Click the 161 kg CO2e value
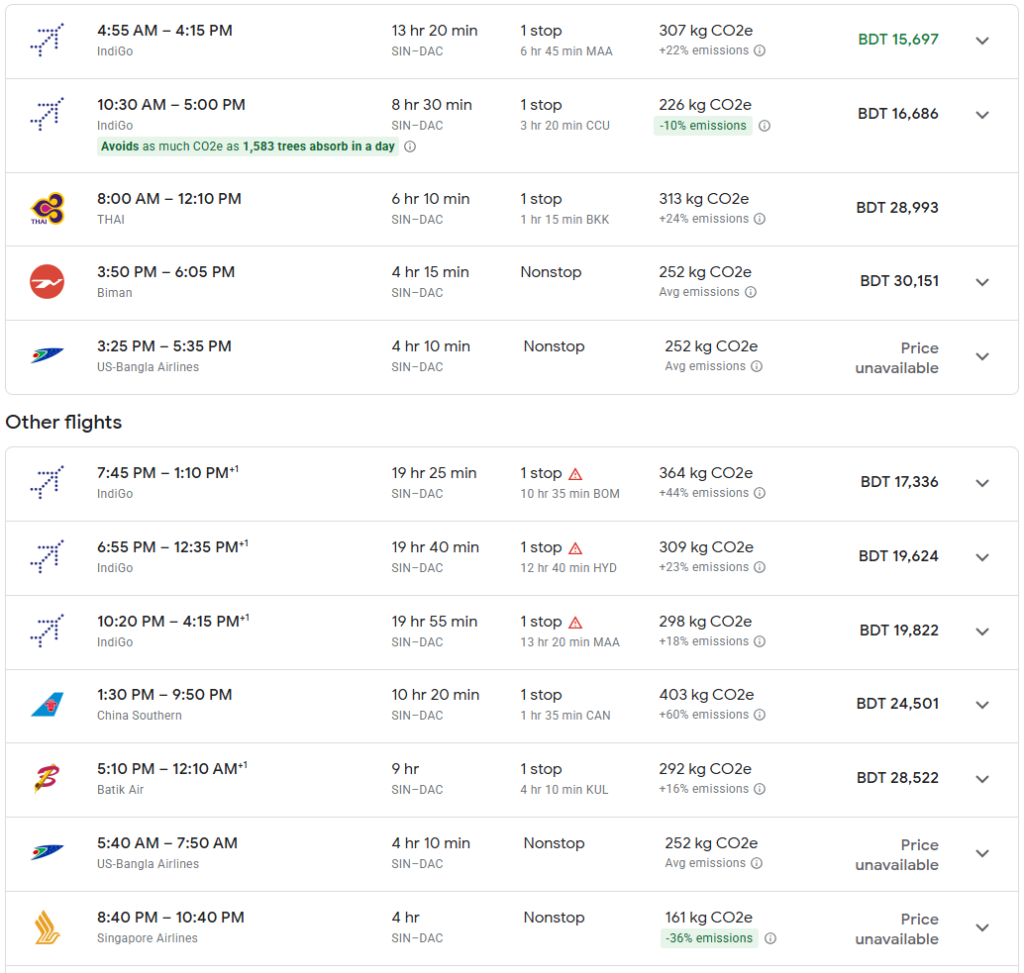Screen dimensions: 1024x973 (709, 917)
